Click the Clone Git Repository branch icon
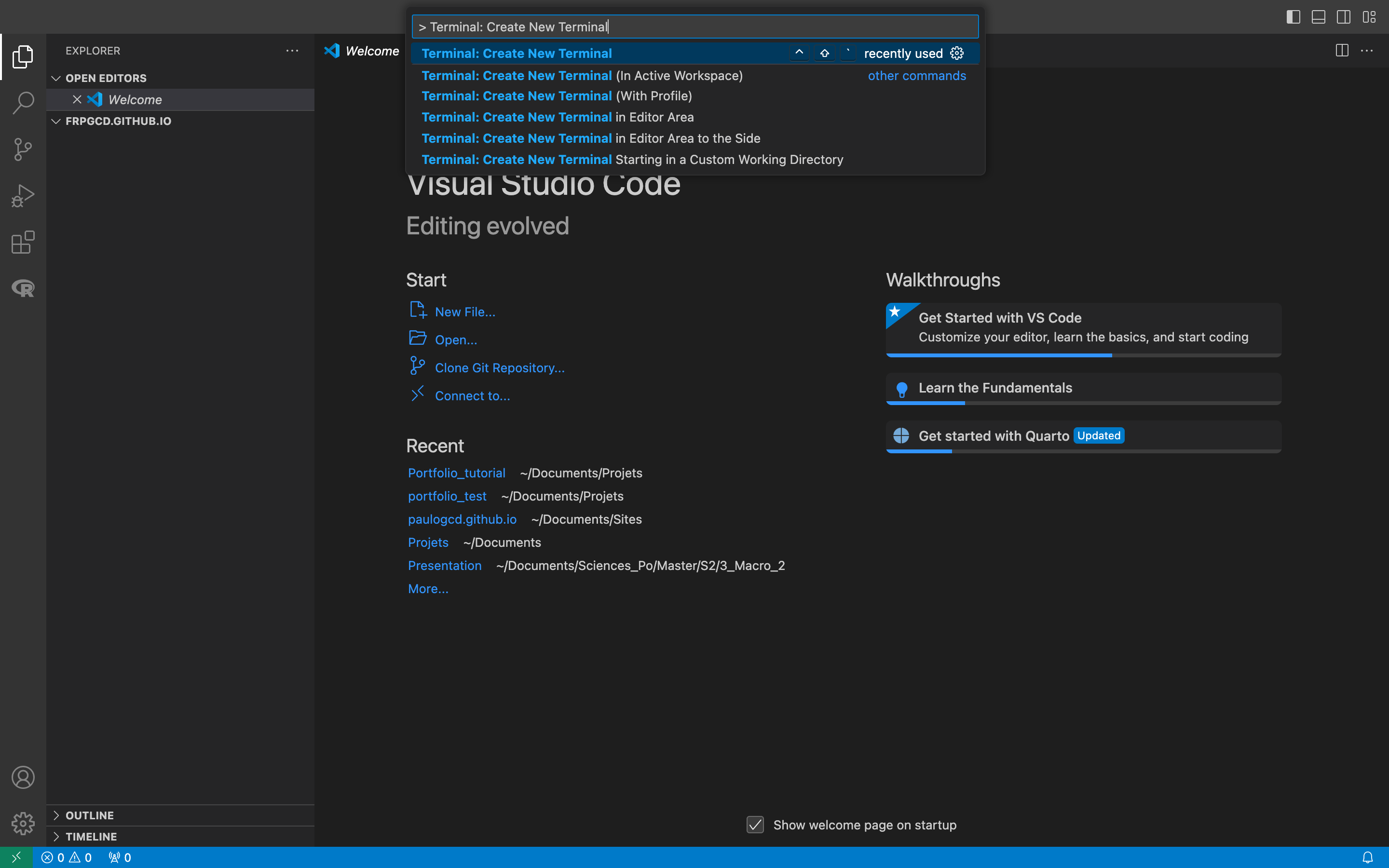Screen dimensions: 1389x868 pyautogui.click(x=418, y=366)
